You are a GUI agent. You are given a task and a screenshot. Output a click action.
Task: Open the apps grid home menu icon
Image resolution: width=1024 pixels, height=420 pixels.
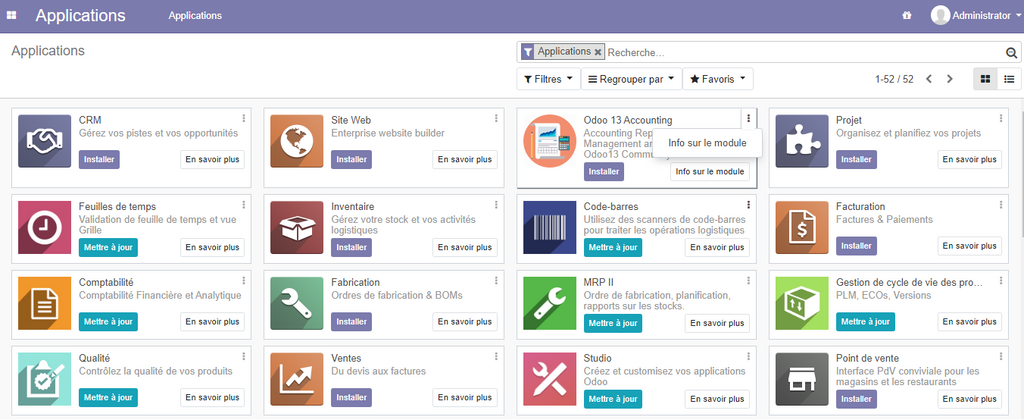click(x=12, y=16)
